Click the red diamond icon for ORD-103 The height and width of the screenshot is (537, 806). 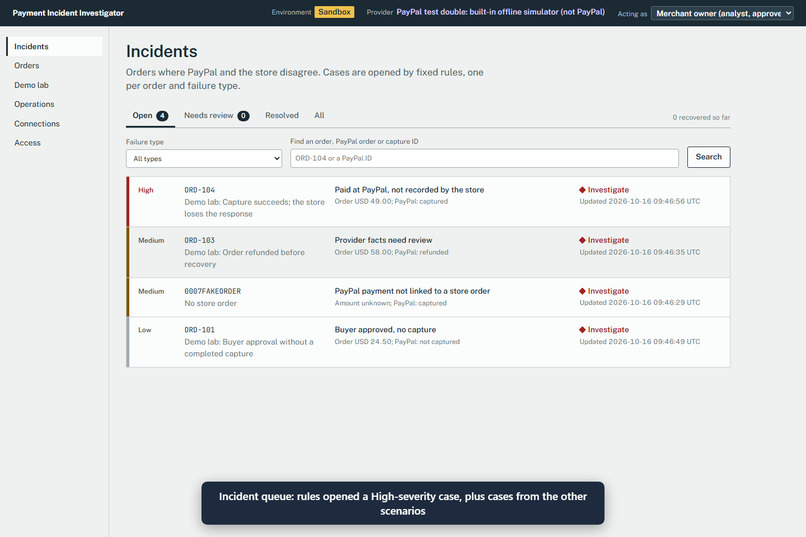582,240
